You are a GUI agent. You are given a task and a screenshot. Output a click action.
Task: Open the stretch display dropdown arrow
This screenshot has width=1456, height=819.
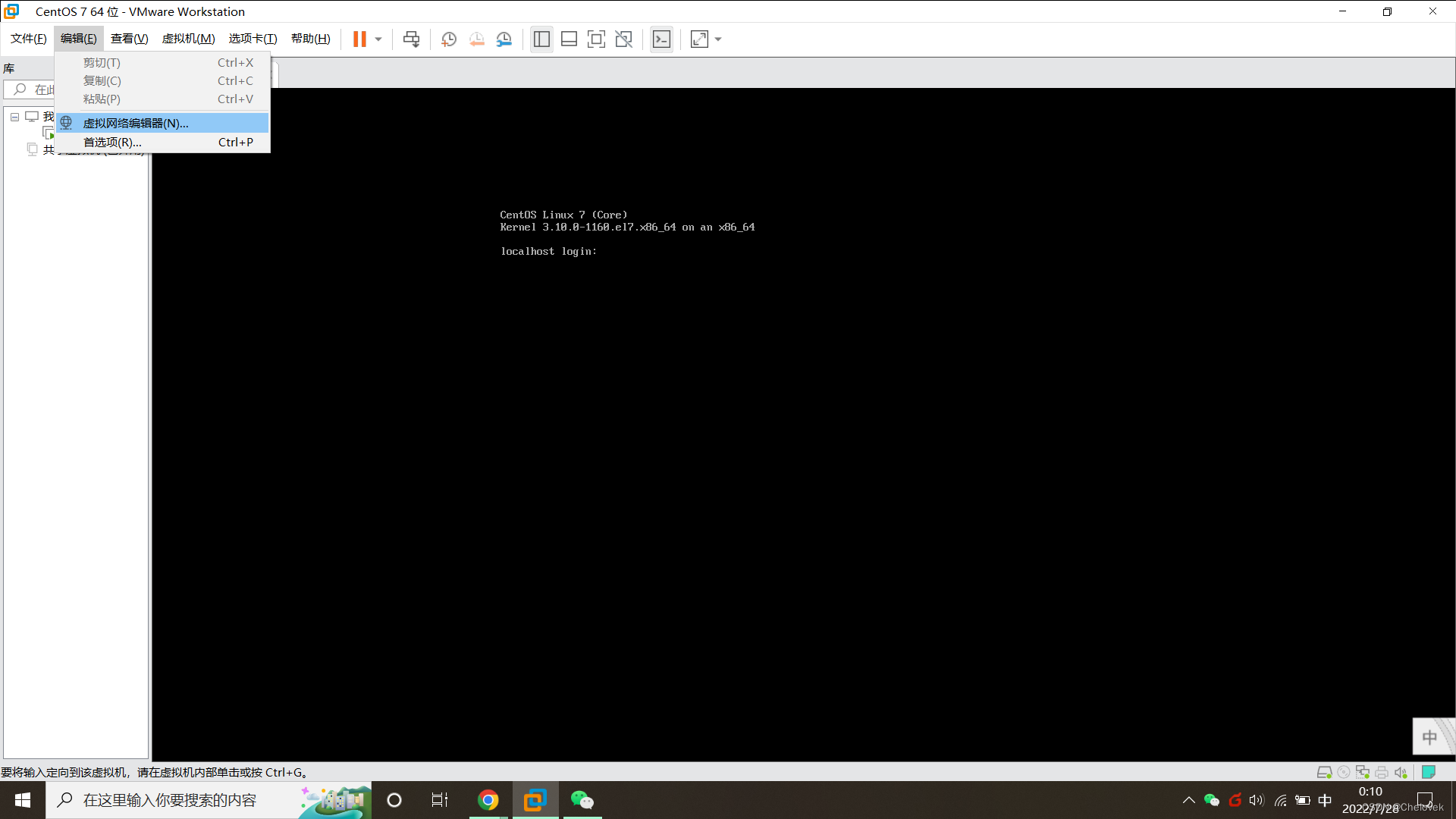718,39
